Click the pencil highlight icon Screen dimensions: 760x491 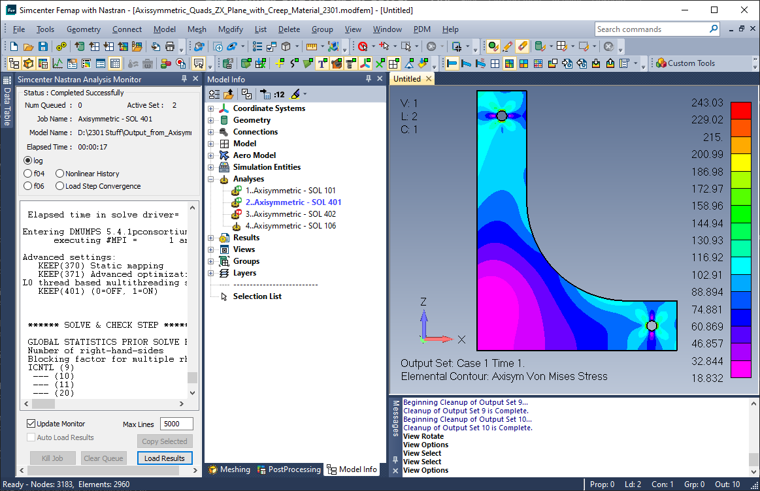coord(507,47)
